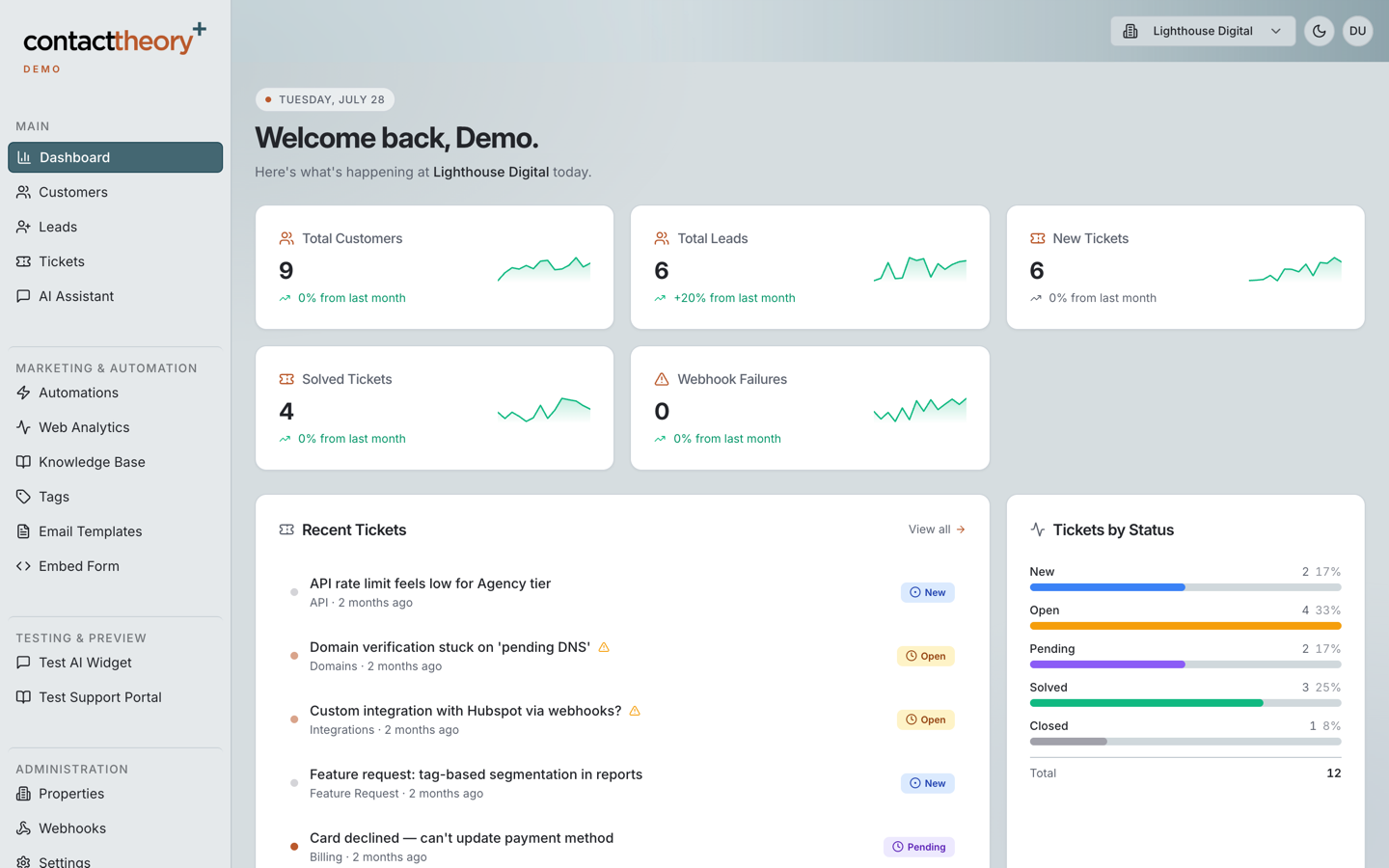Click the contacttheory+ logo
Viewport: 1389px width, 868px height.
(115, 41)
